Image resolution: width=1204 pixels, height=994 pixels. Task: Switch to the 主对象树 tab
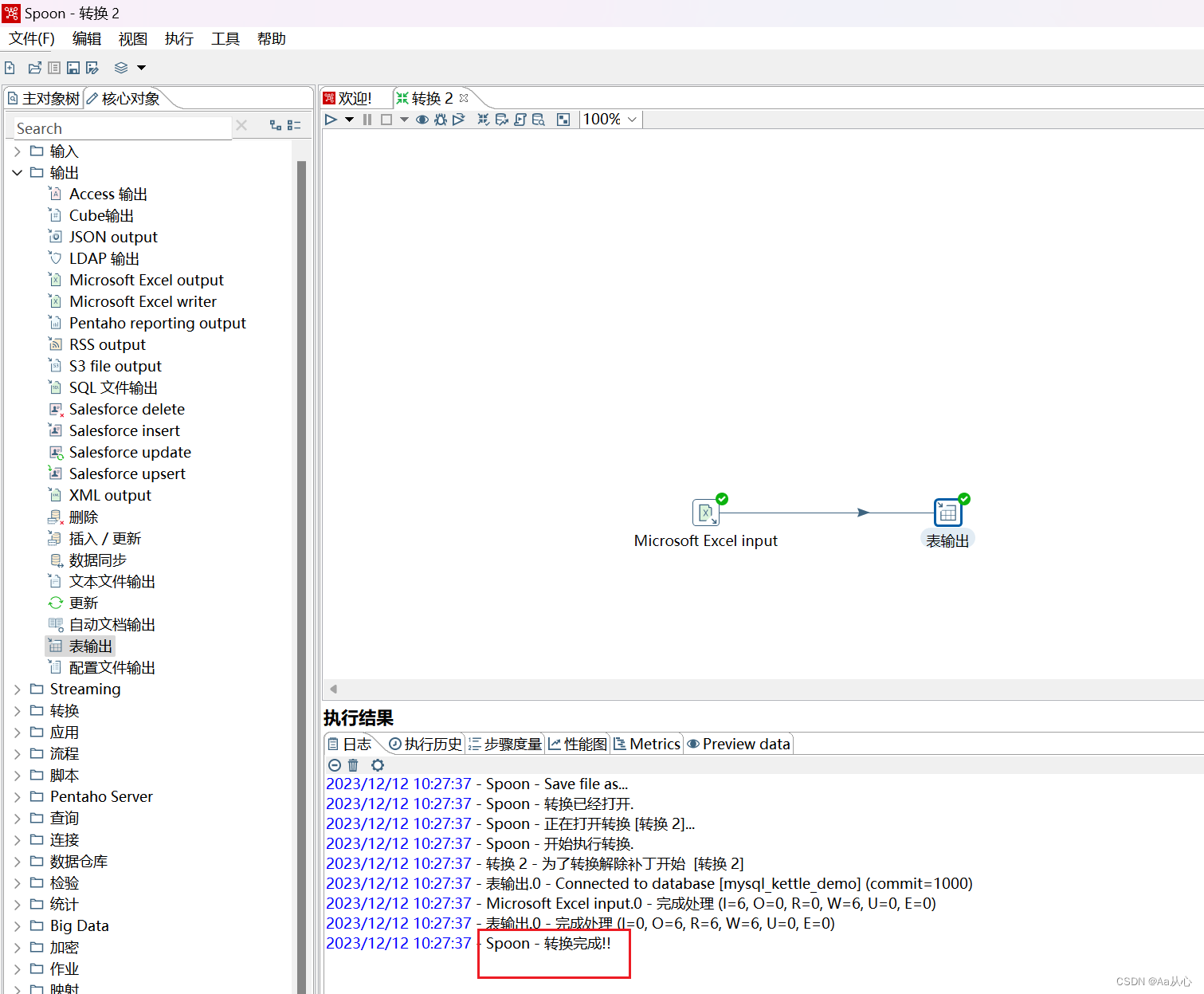pyautogui.click(x=49, y=97)
